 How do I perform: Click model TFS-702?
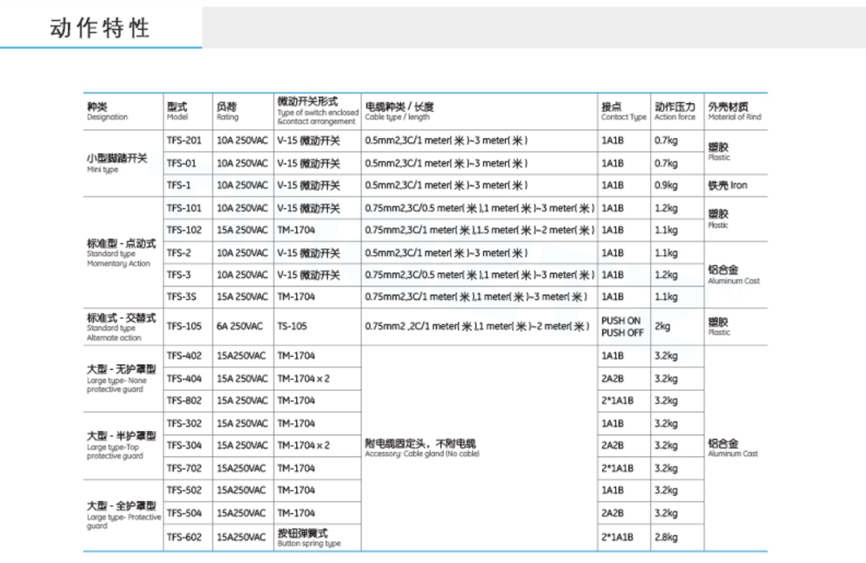click(184, 469)
